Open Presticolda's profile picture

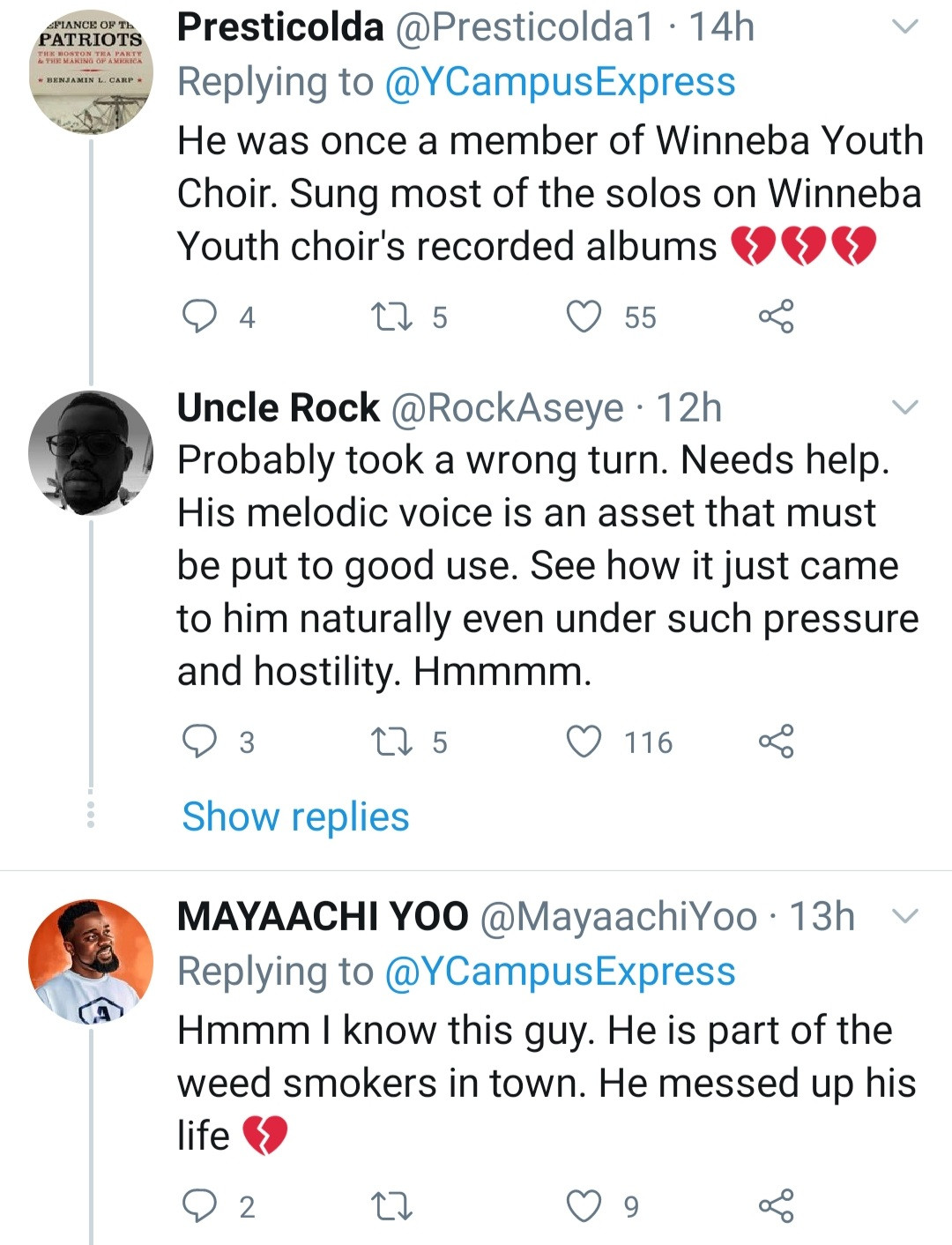click(x=91, y=72)
